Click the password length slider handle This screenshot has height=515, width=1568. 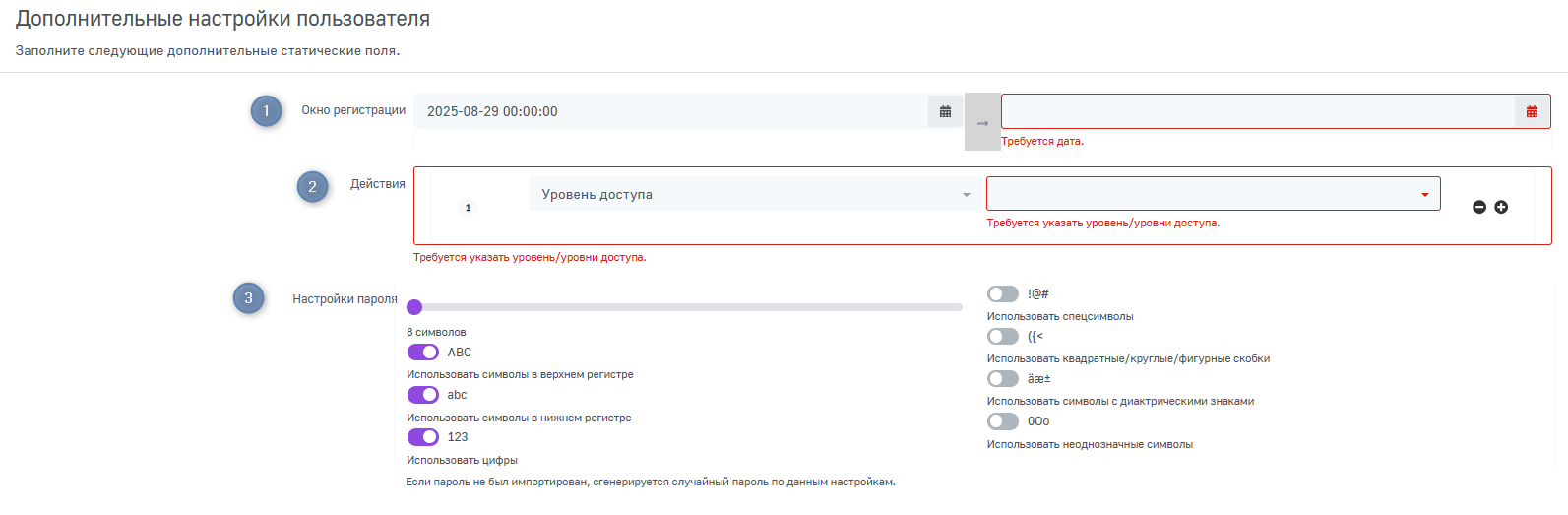414,307
